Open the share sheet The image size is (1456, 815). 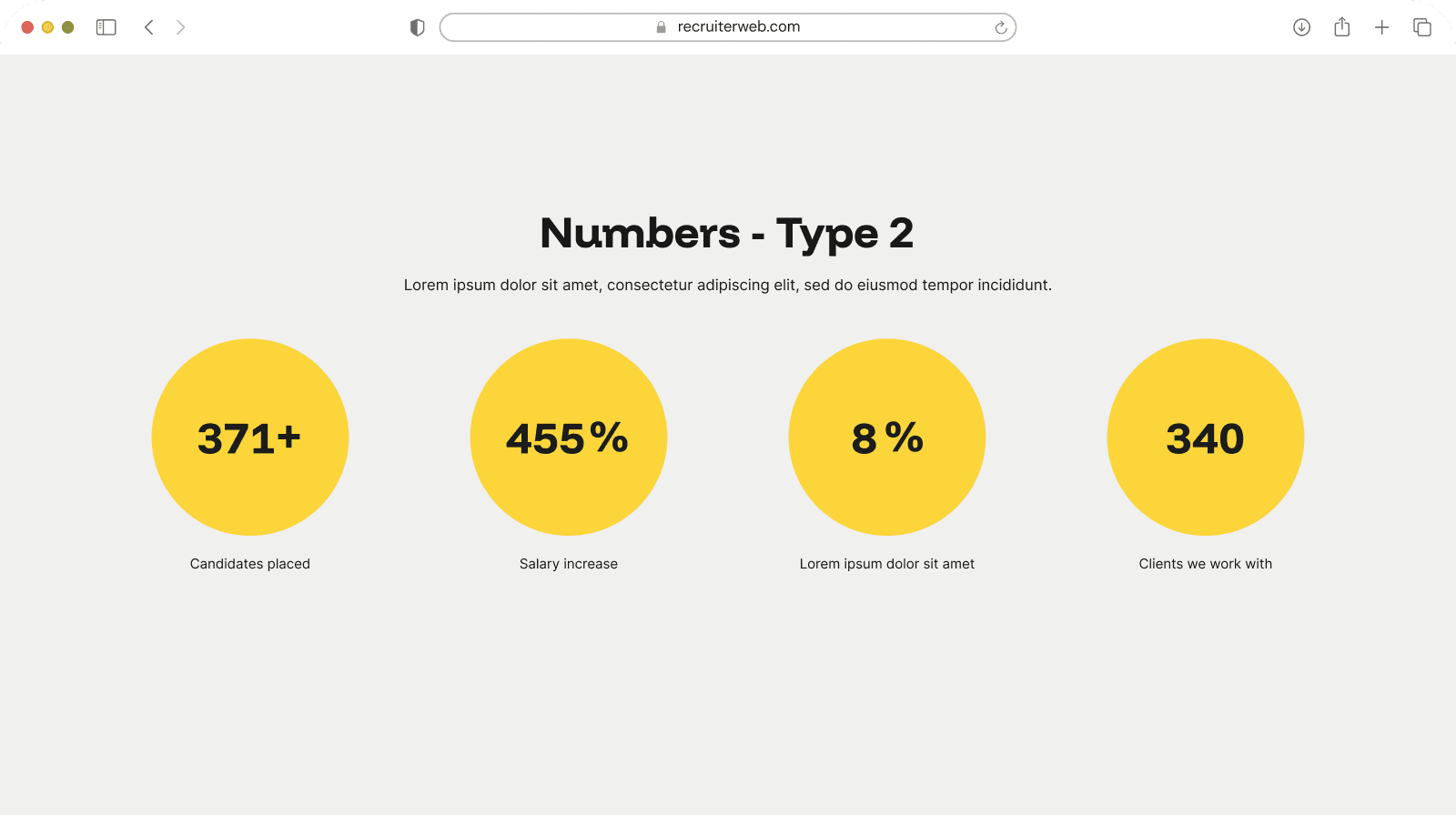click(1342, 27)
